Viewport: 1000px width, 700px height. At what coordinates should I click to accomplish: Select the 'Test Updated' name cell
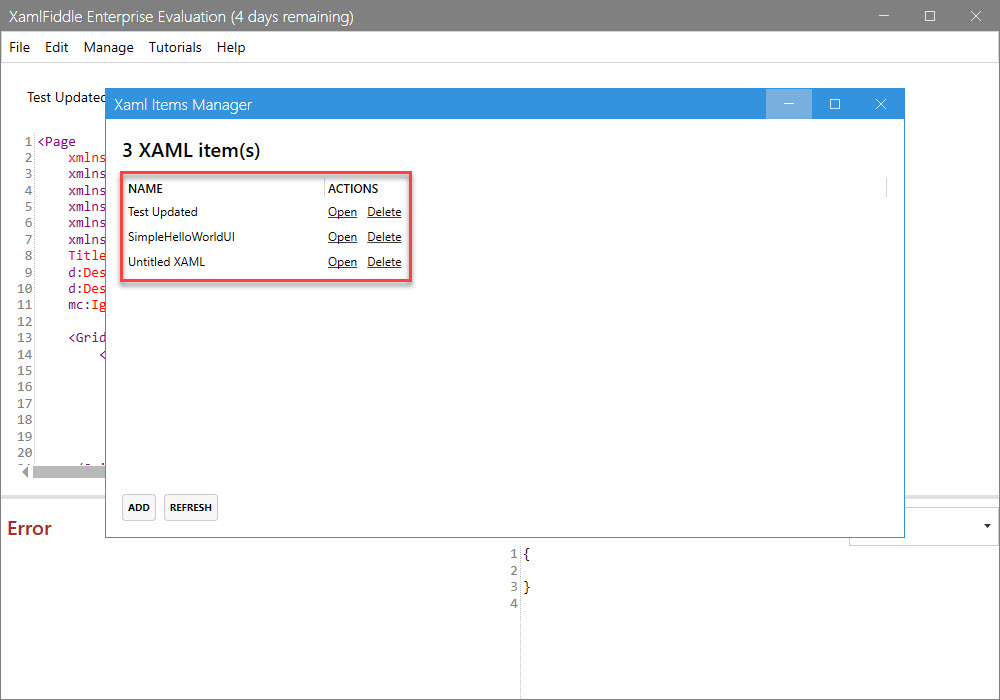pyautogui.click(x=163, y=212)
